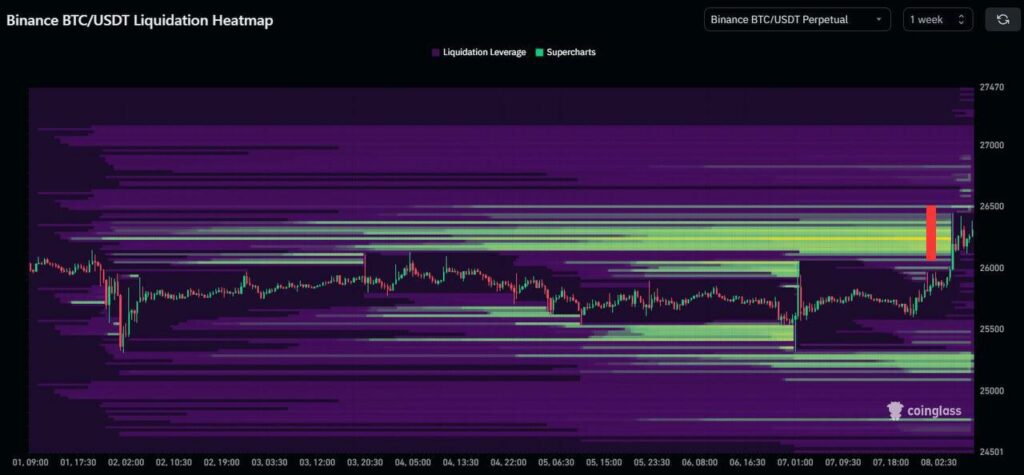Click the 06, 08:00 time axis label
The image size is (1024, 475).
click(700, 463)
